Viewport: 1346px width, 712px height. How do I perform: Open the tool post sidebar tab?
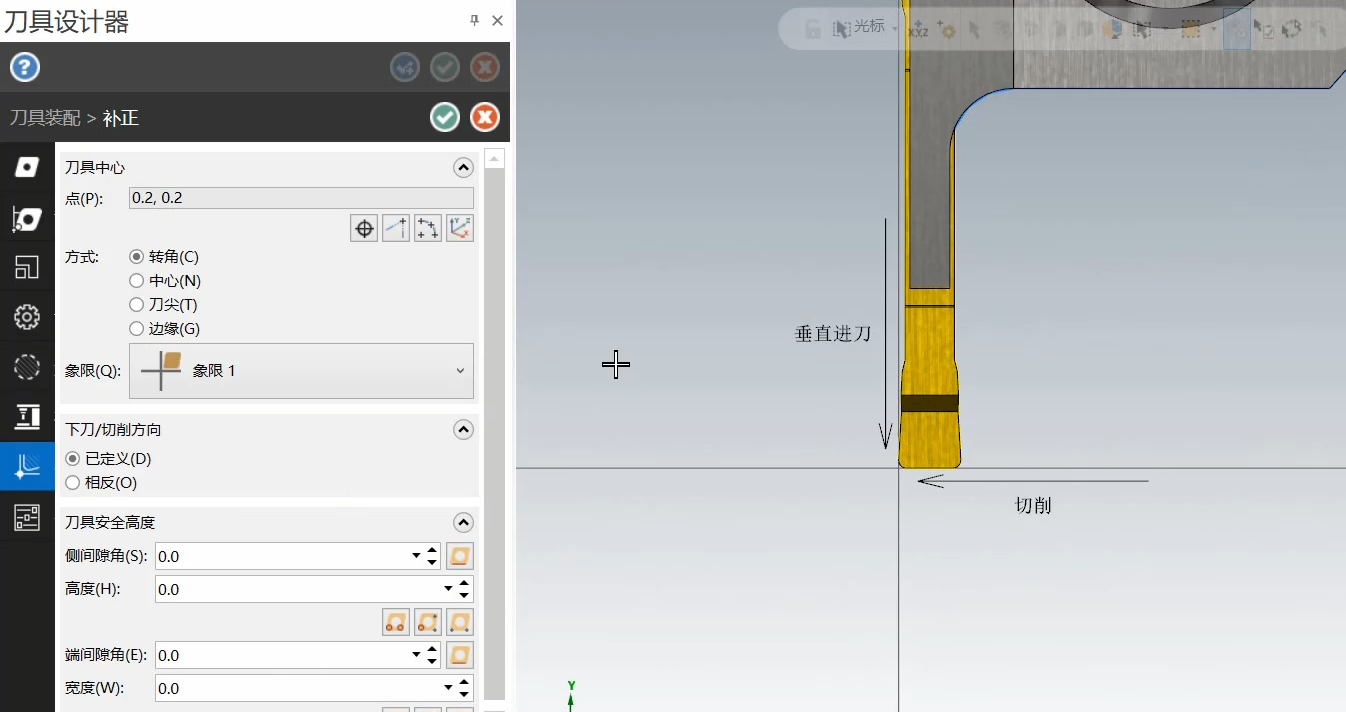tap(27, 417)
